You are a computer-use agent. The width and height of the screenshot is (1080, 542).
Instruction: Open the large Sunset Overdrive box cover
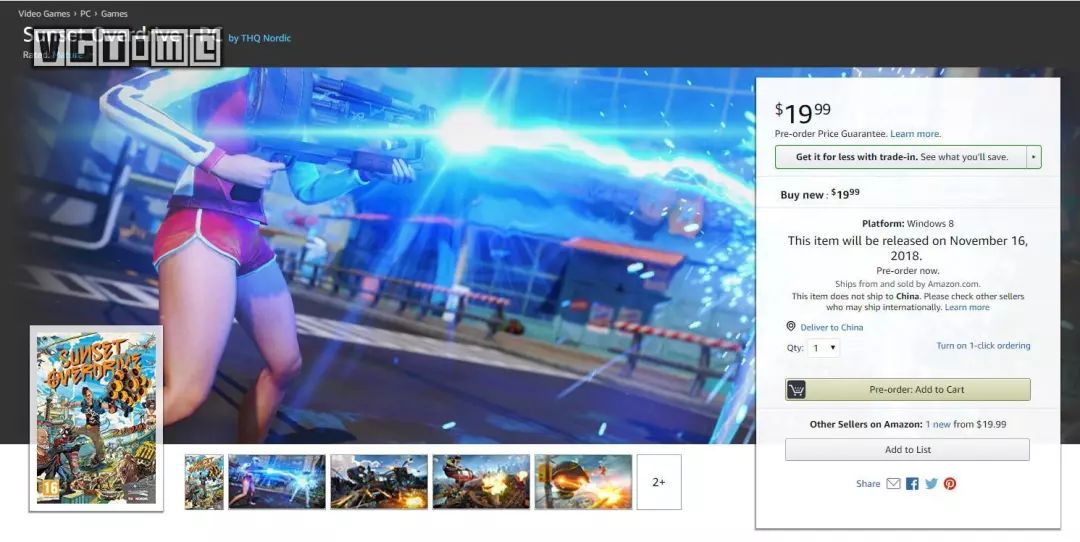[x=96, y=419]
